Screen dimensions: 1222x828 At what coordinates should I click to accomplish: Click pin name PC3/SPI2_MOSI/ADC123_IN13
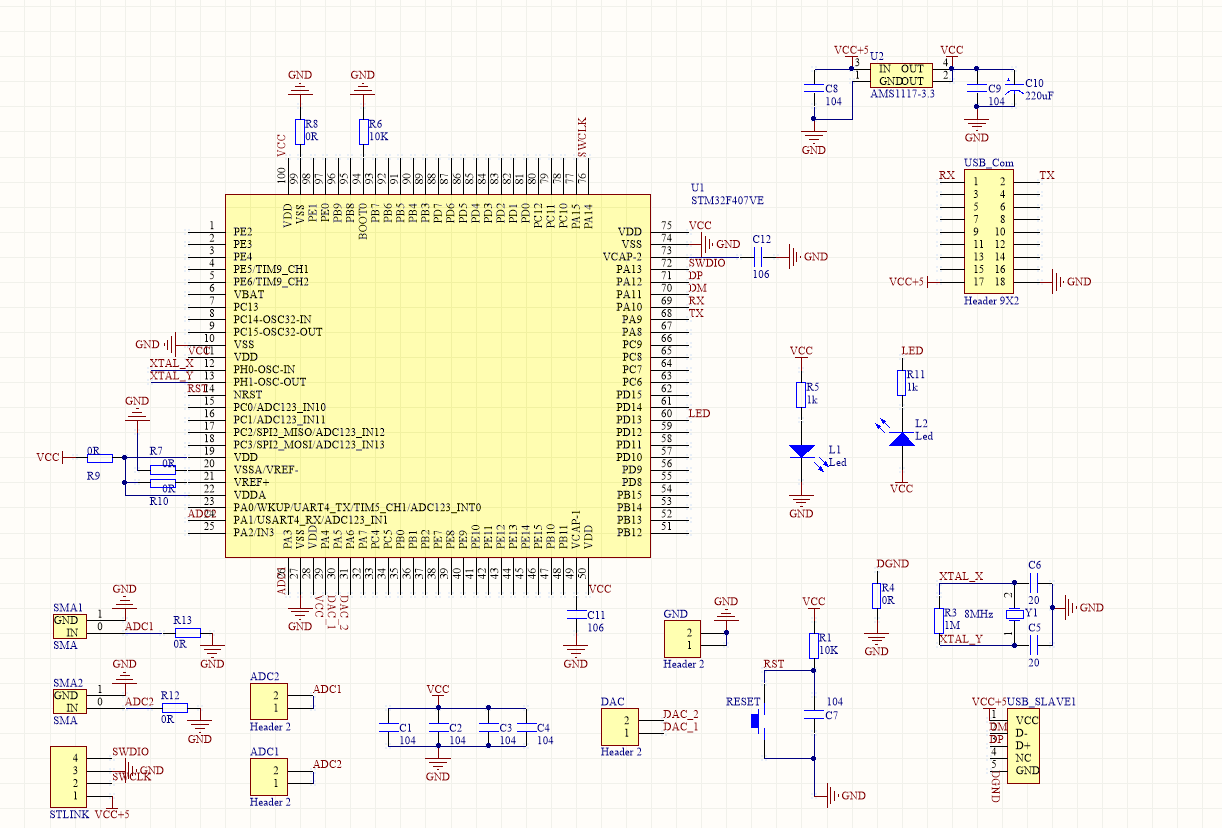(x=309, y=444)
